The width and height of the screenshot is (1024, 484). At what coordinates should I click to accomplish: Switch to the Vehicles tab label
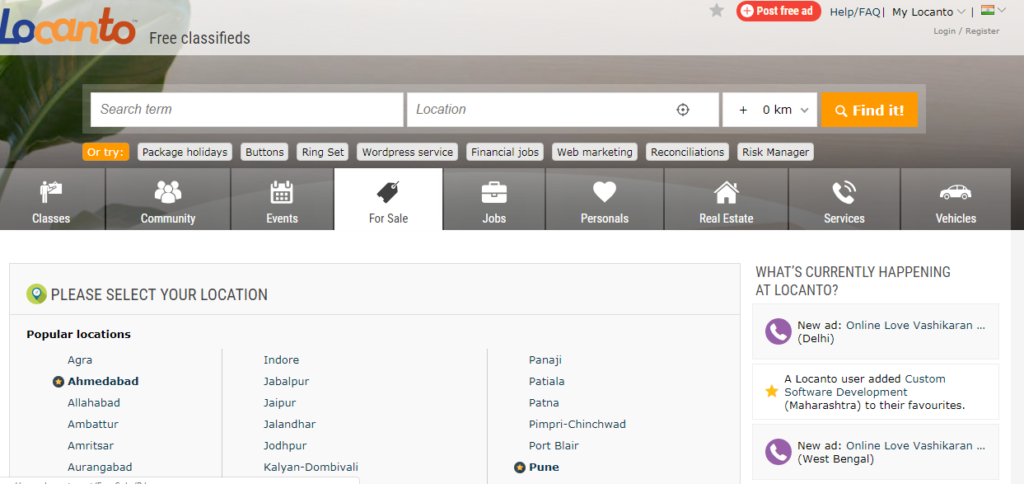(x=956, y=219)
